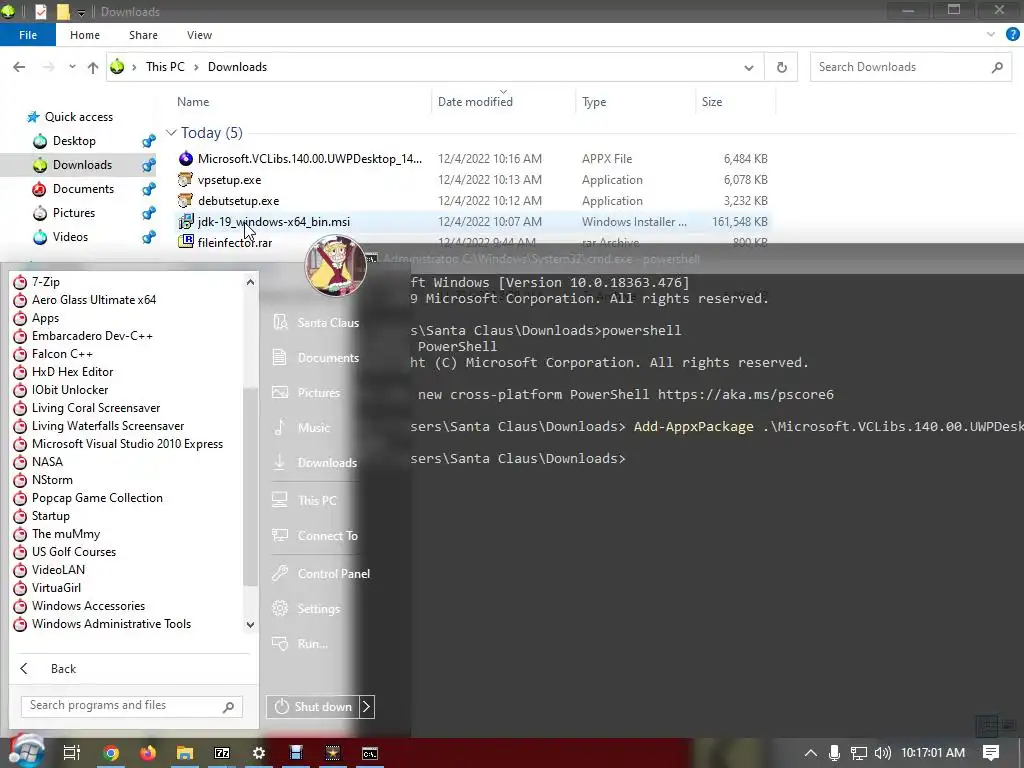Click the Start orb button

25,752
